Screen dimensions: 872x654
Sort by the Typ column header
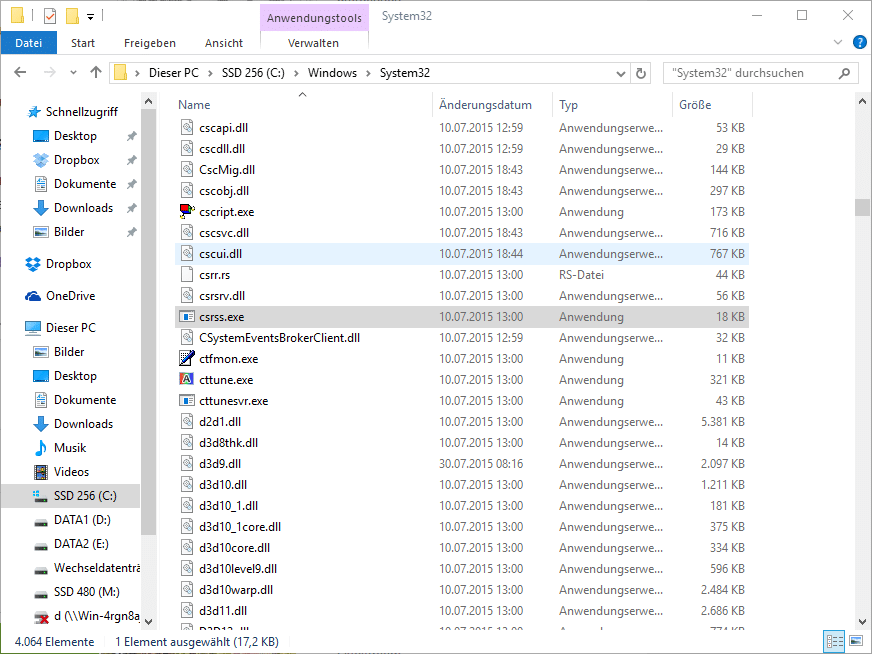tap(568, 105)
